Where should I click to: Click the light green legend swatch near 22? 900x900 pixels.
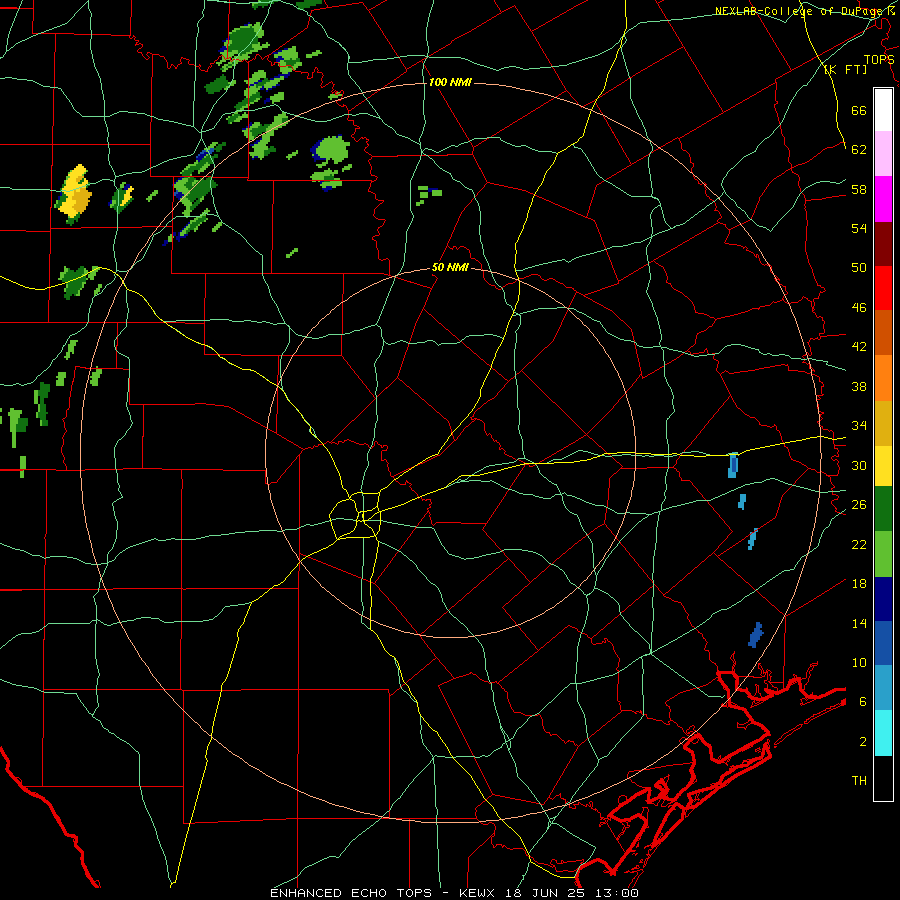(883, 554)
